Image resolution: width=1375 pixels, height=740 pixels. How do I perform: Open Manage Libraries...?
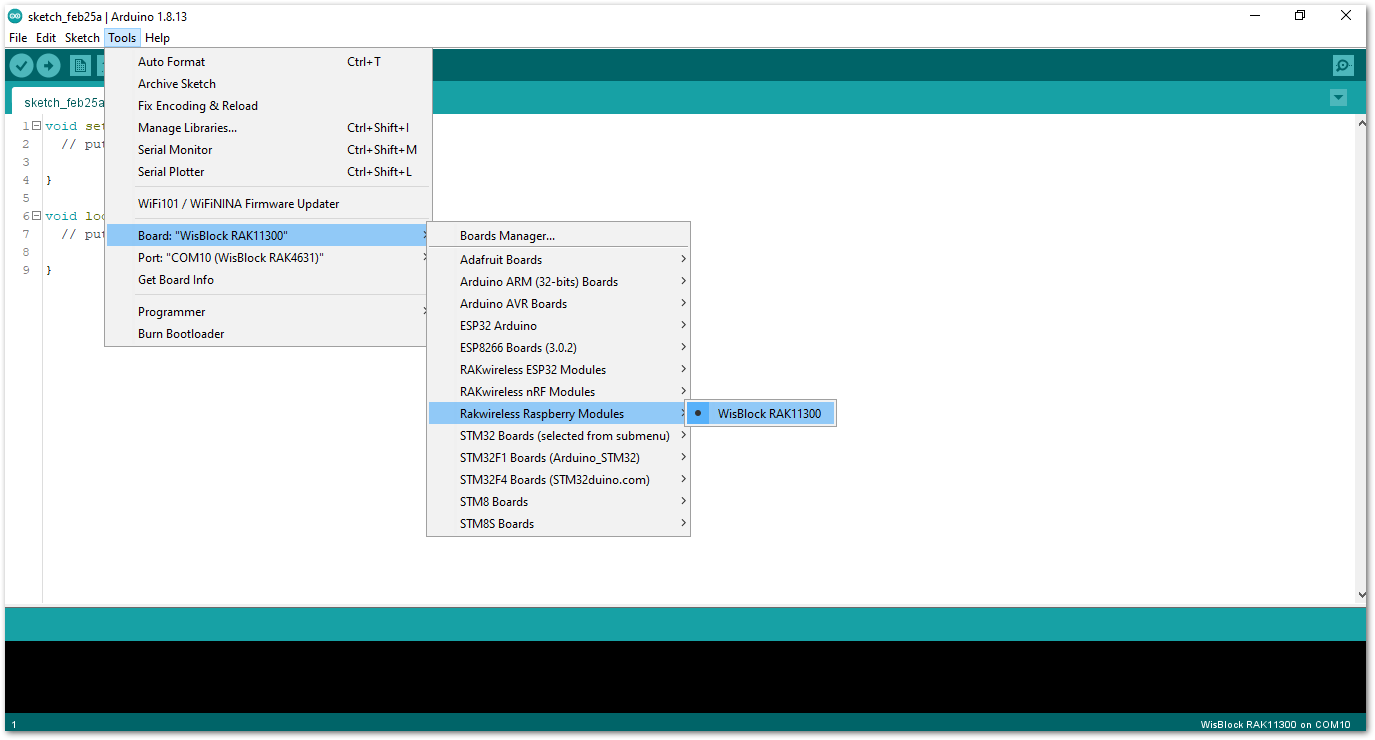point(268,128)
